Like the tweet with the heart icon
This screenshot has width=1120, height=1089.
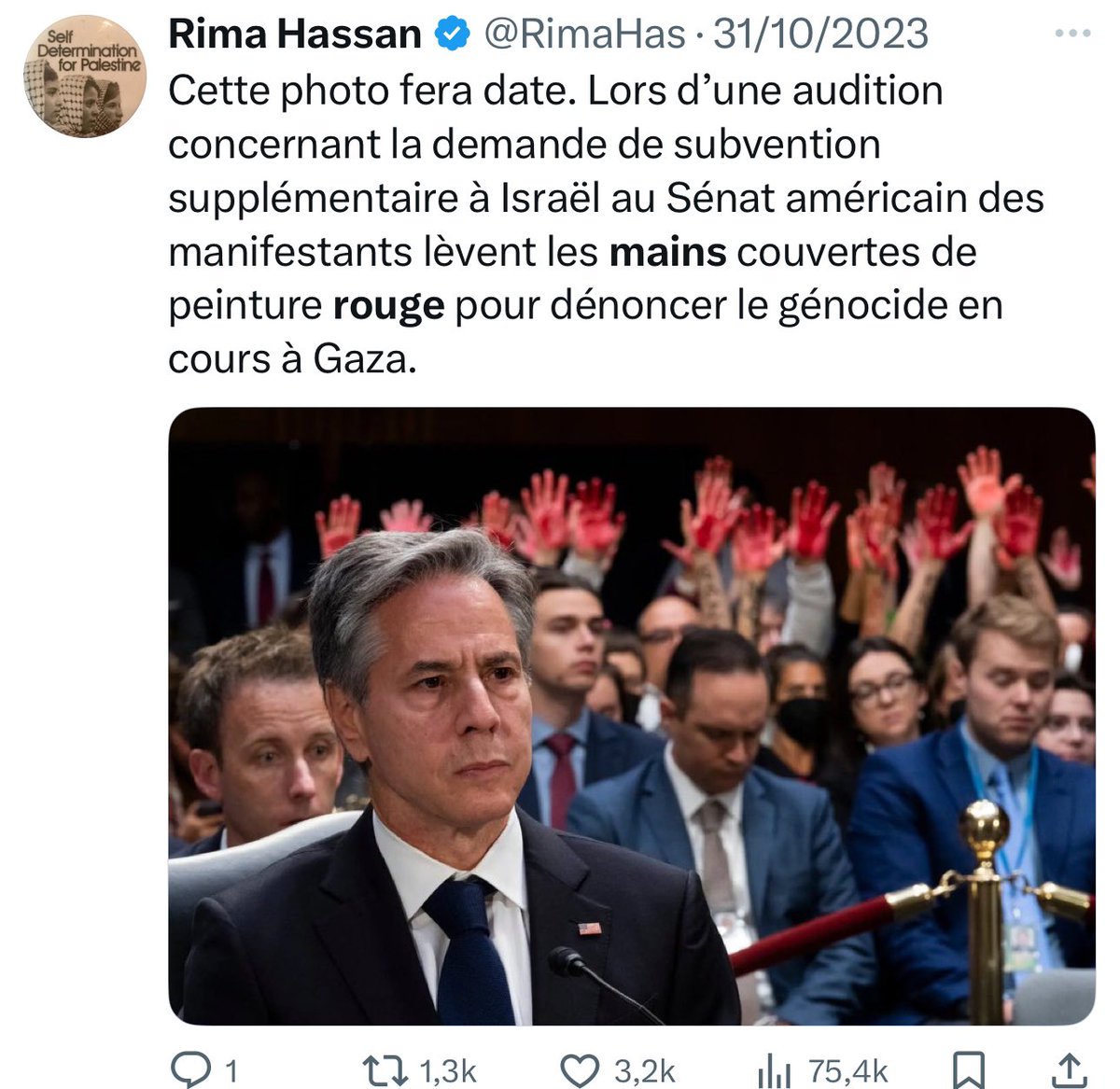(580, 1070)
